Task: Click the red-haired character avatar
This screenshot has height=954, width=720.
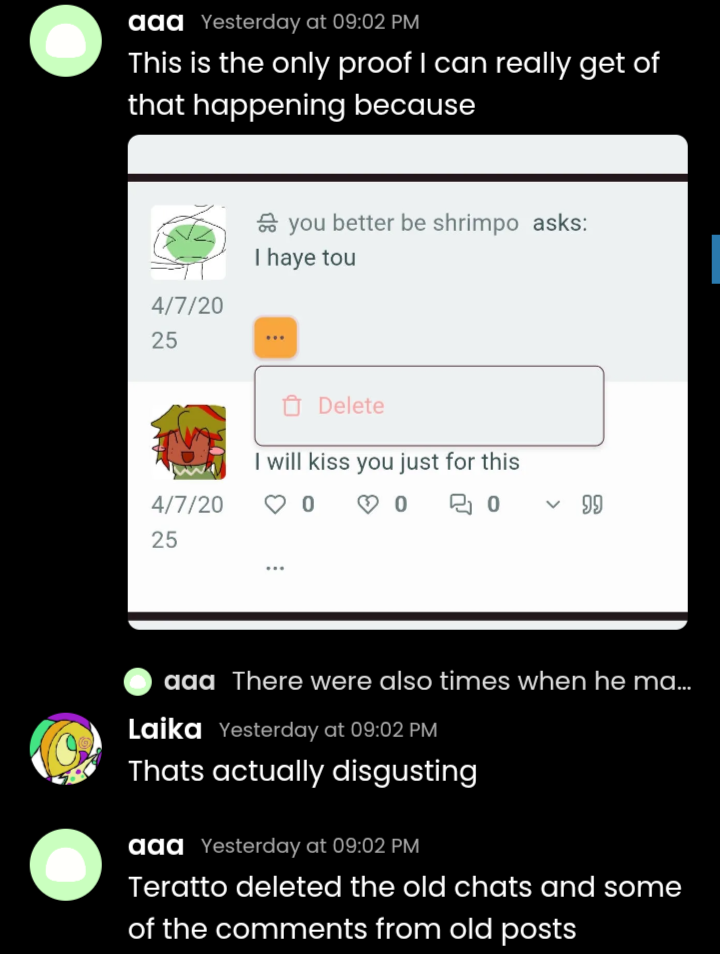Action: click(x=188, y=442)
